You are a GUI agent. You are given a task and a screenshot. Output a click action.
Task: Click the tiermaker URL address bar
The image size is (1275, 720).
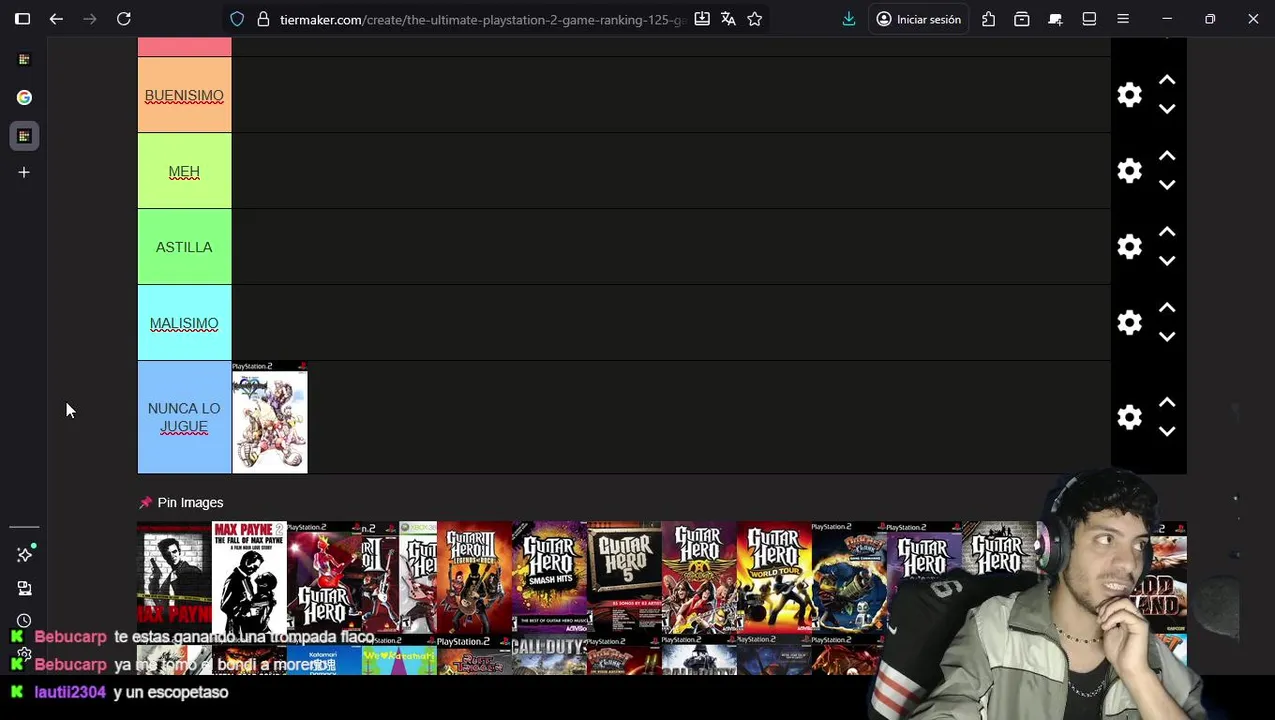[x=482, y=19]
